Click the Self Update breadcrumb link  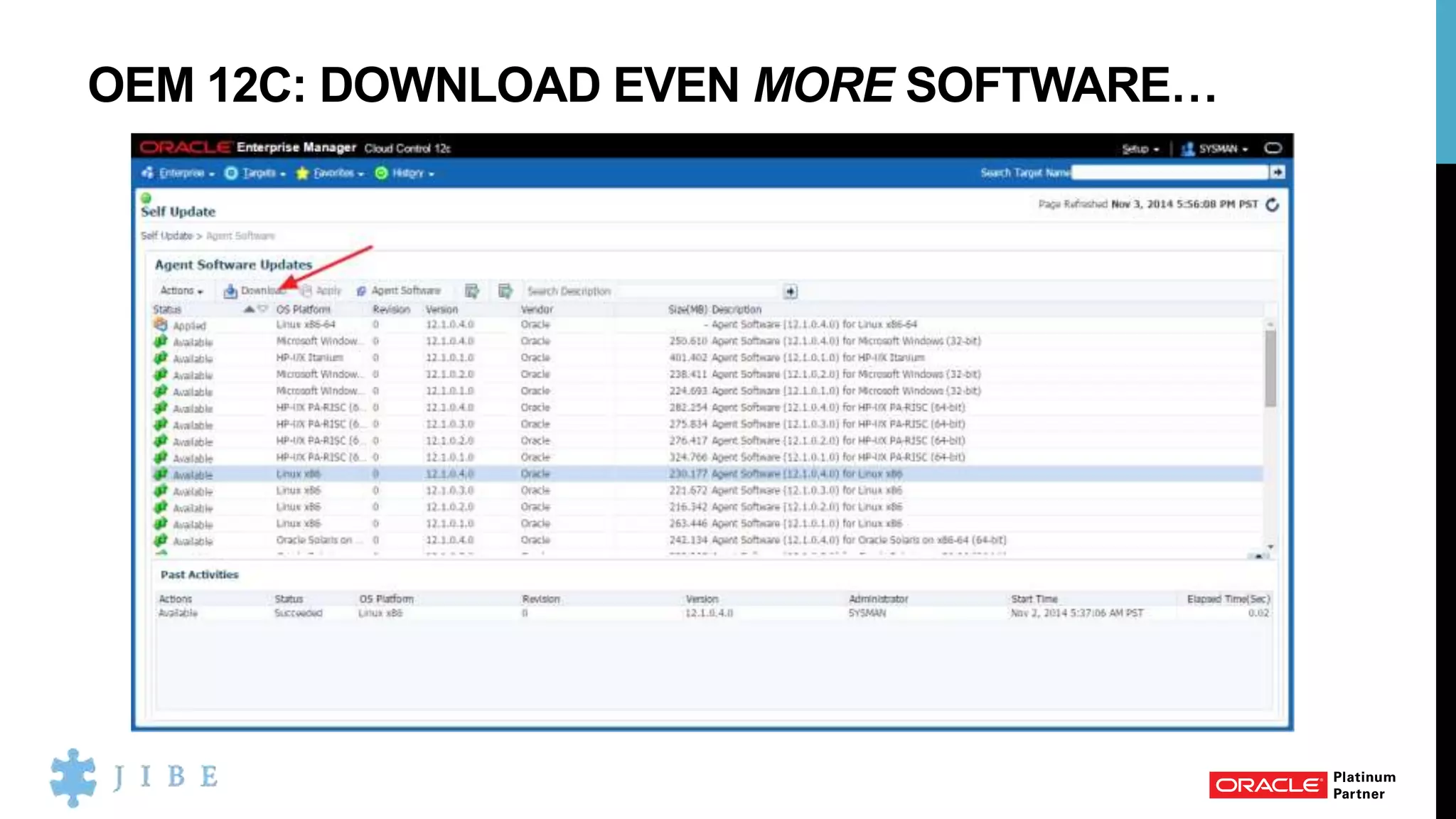[x=166, y=235]
